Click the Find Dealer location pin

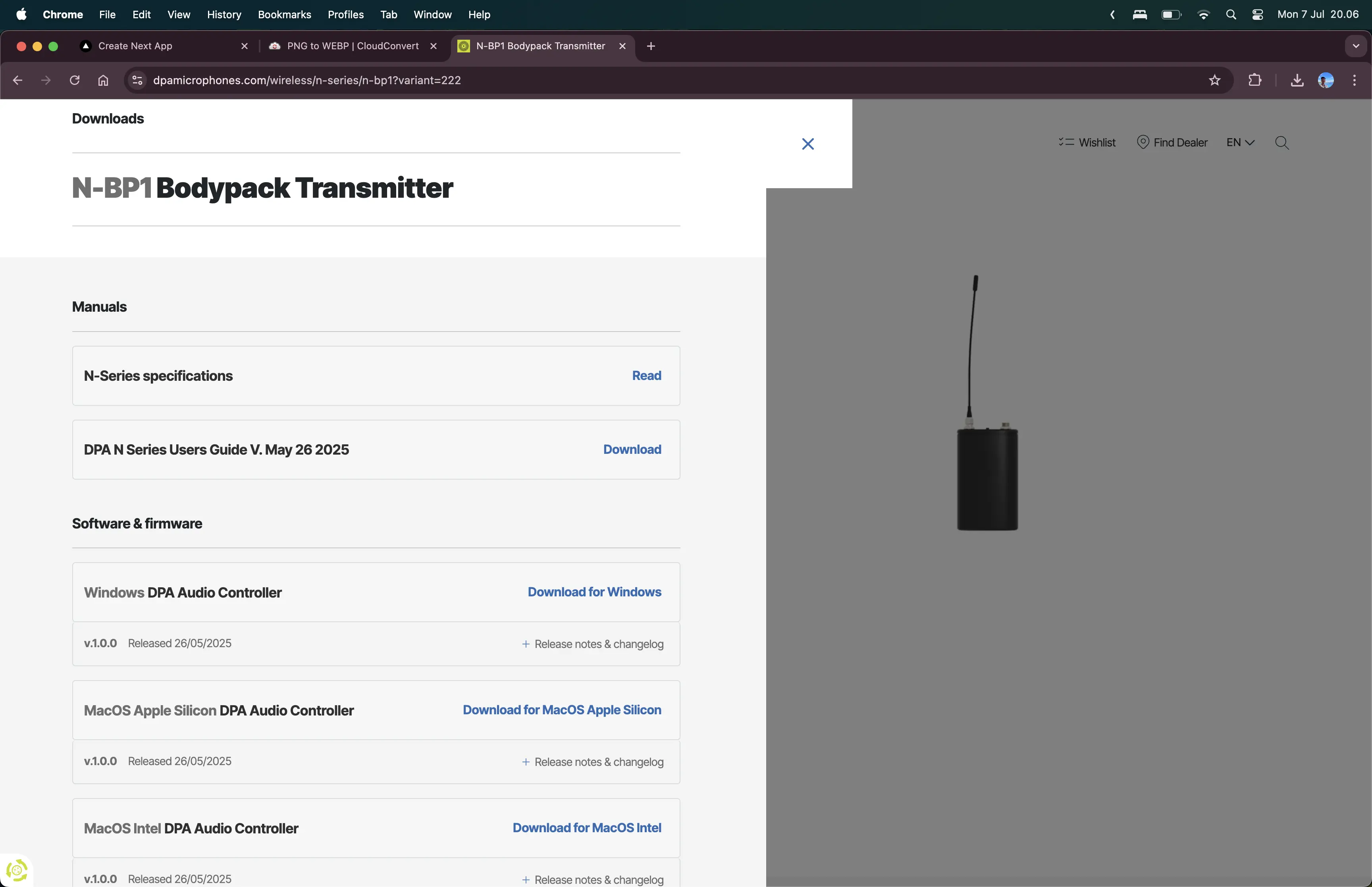[x=1143, y=142]
